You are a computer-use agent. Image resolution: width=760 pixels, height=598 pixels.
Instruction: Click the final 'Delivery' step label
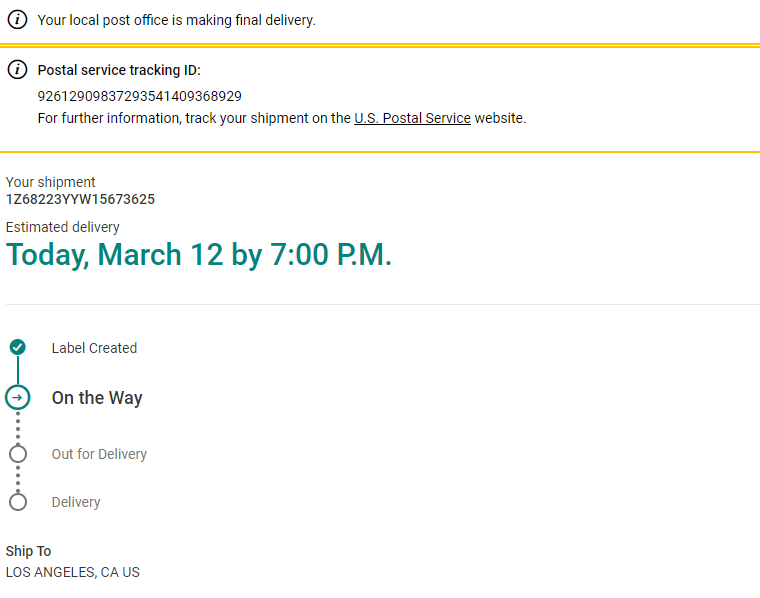tap(76, 502)
